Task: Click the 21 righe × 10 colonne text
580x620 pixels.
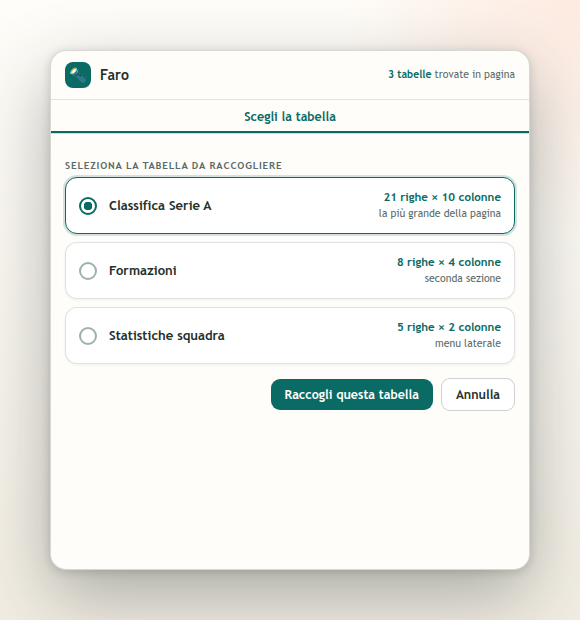Action: 442,197
